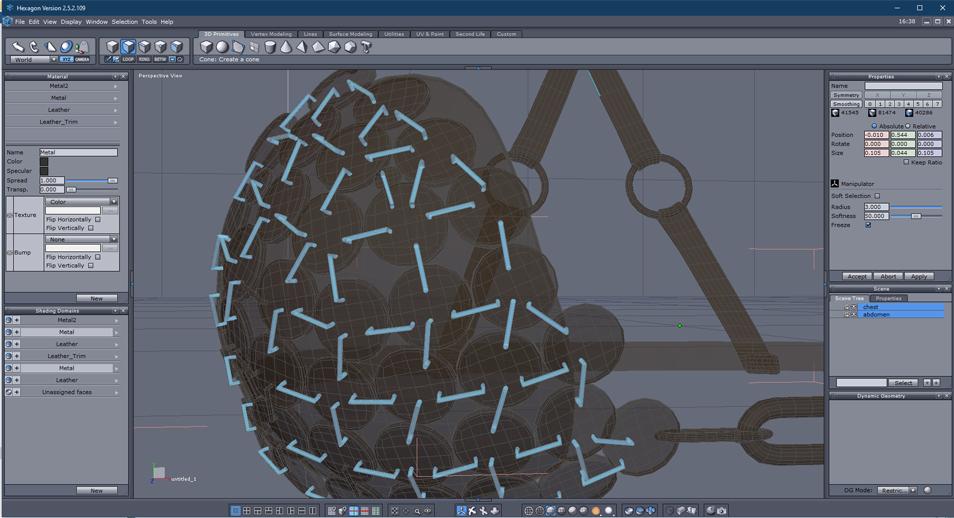Viewport: 954px width, 518px height.
Task: Click the orange smooth shading sphere
Action: click(x=596, y=511)
